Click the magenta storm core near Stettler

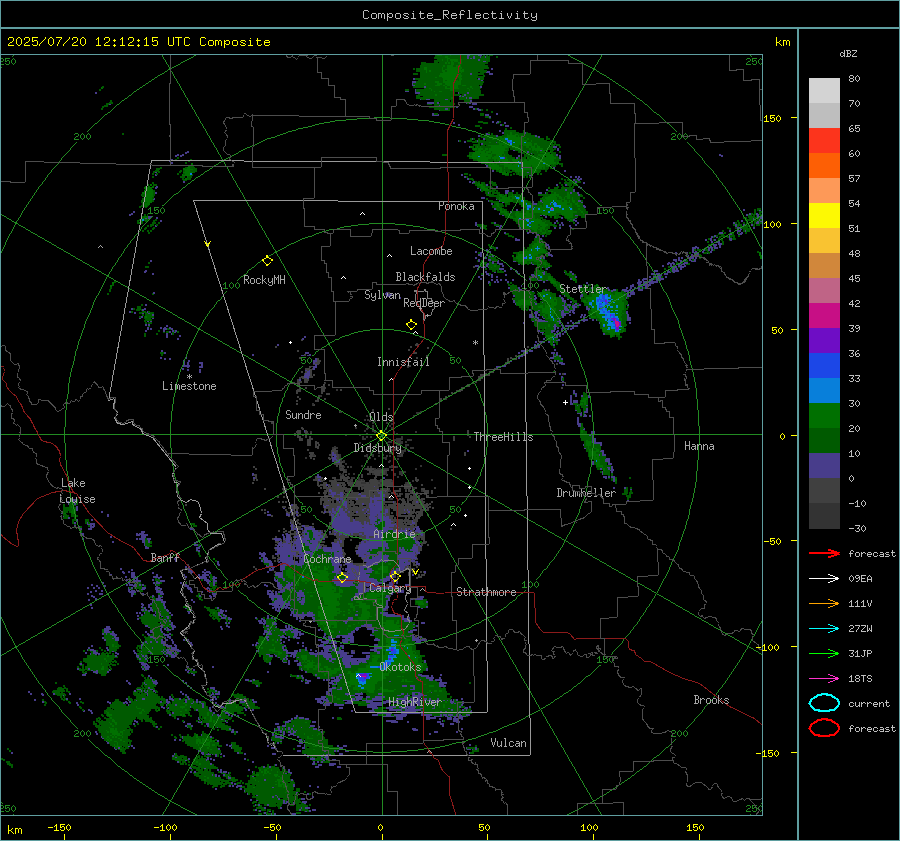(615, 322)
